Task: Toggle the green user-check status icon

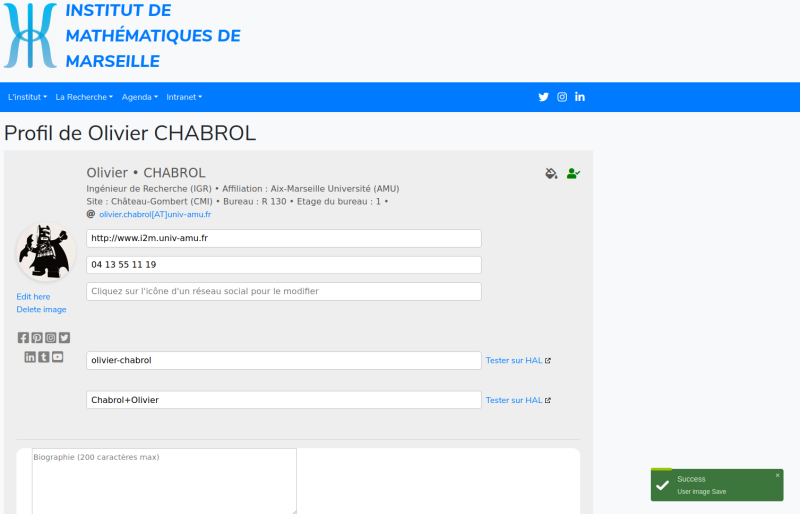Action: [573, 173]
